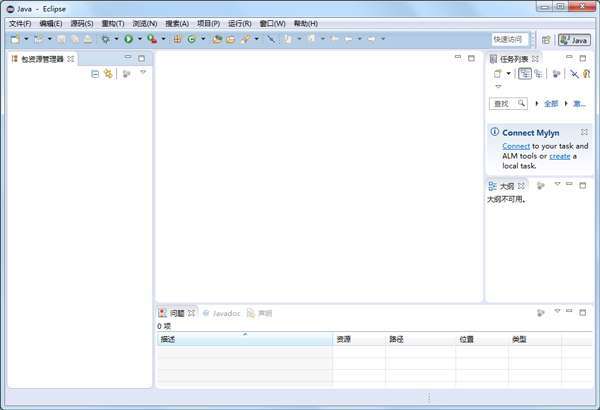Close the Connect Mylyn notification

coord(584,132)
